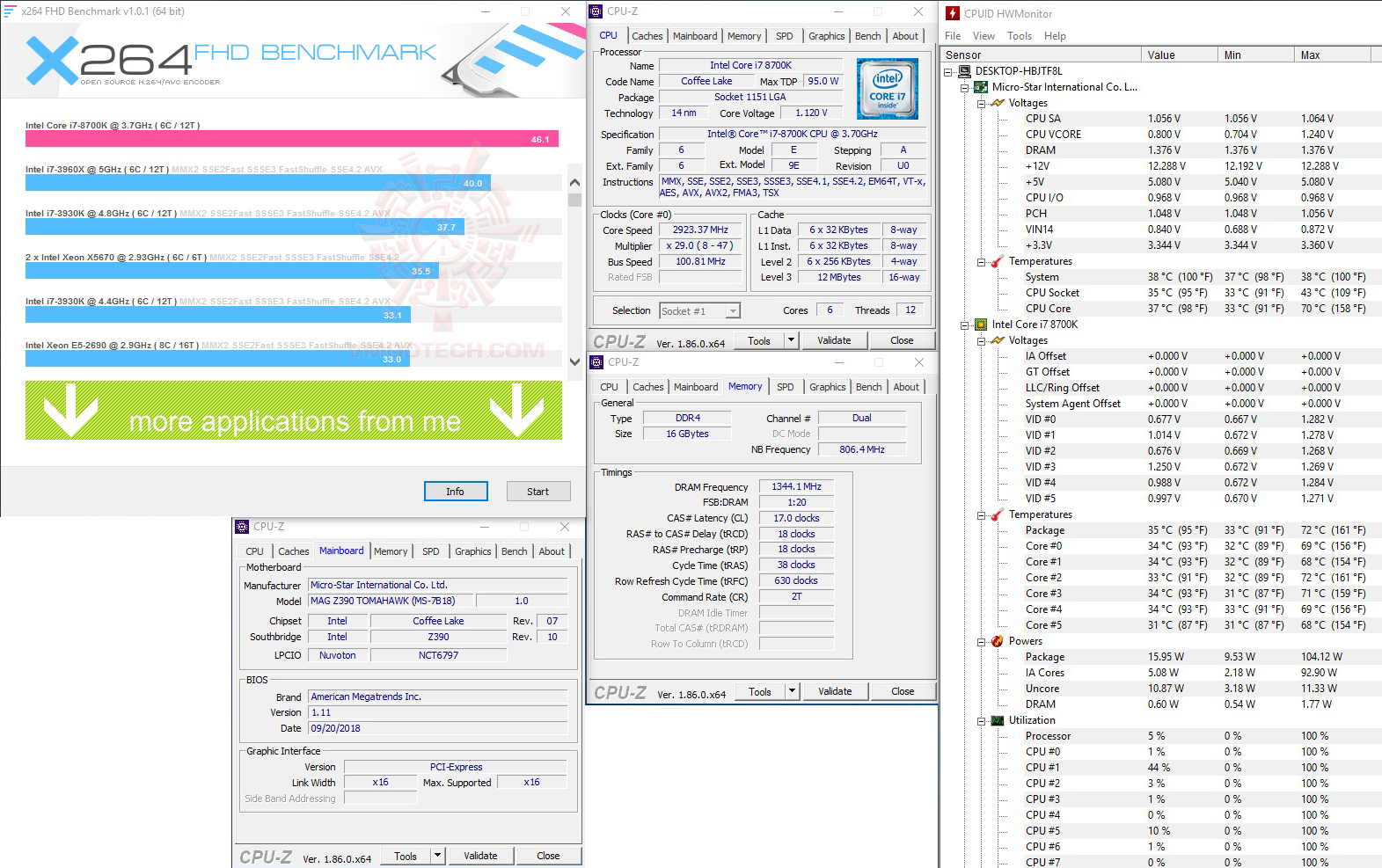Image resolution: width=1382 pixels, height=868 pixels.
Task: Collapse the DESKTOP-HBJTF8L tree node
Action: [x=948, y=72]
